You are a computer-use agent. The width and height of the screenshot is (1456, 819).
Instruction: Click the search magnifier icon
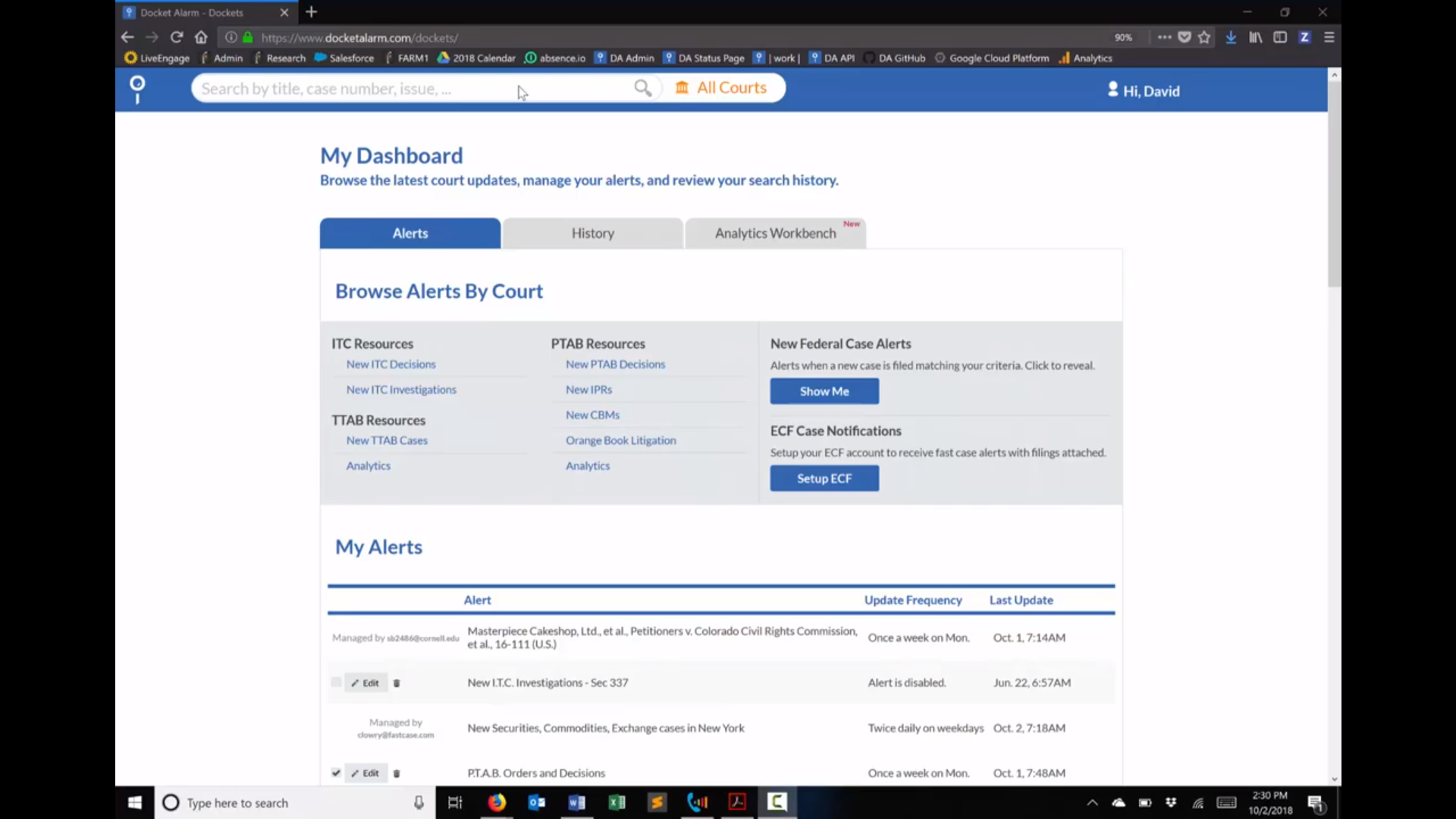(x=642, y=88)
